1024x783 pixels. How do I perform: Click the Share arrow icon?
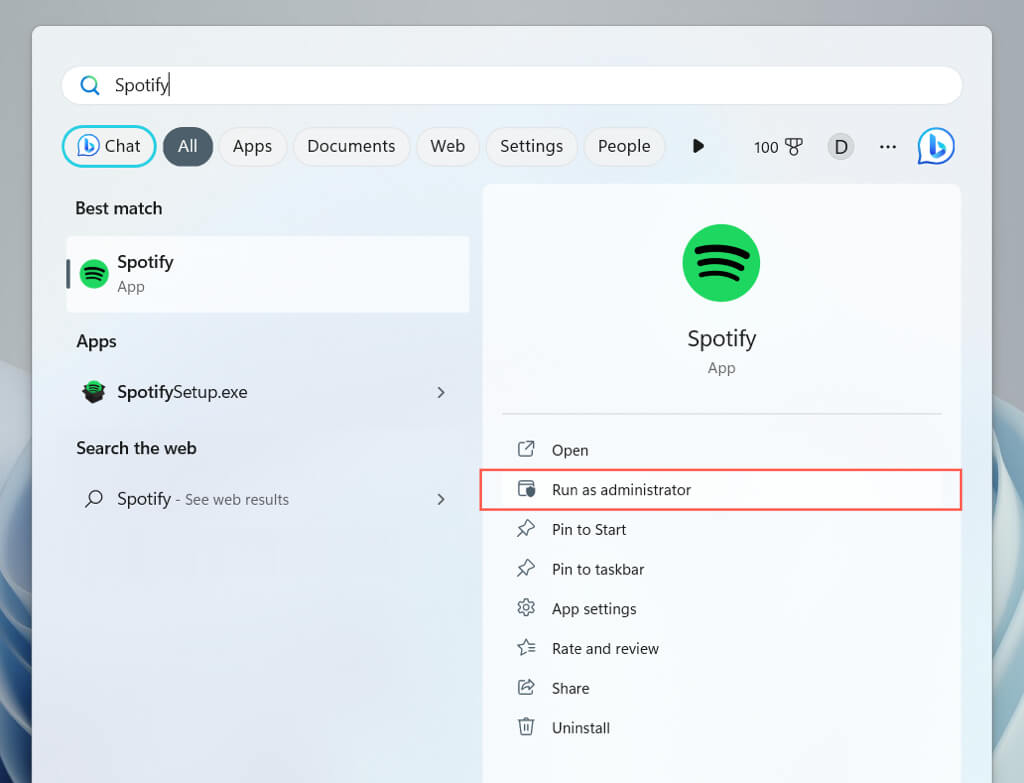526,687
